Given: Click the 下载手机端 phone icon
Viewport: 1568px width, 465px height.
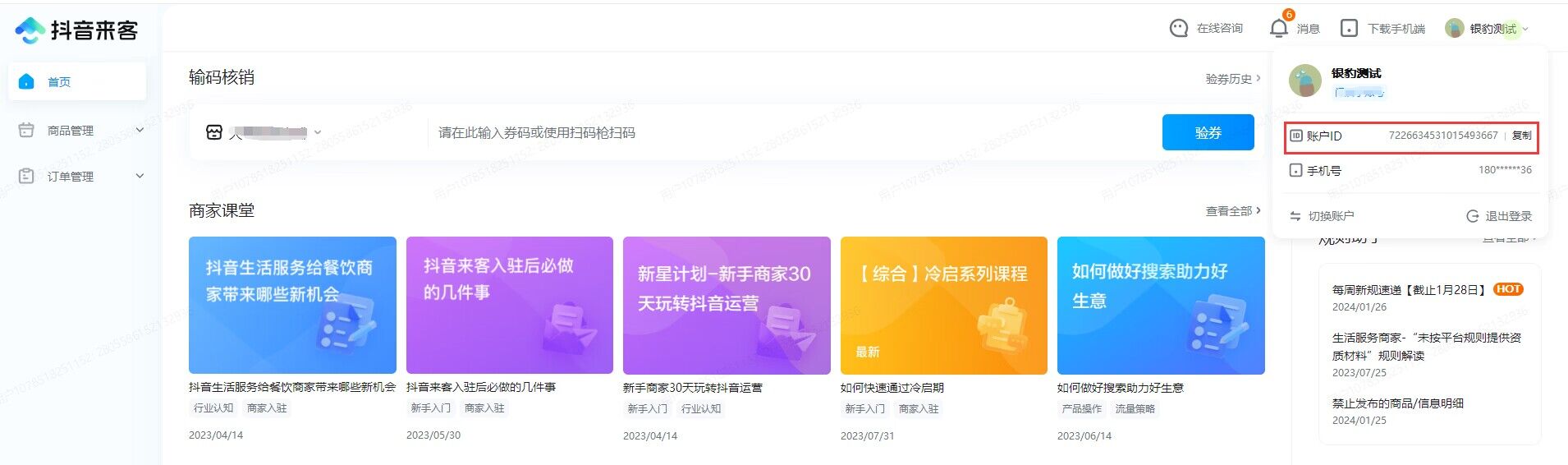Looking at the screenshot, I should [x=1349, y=29].
